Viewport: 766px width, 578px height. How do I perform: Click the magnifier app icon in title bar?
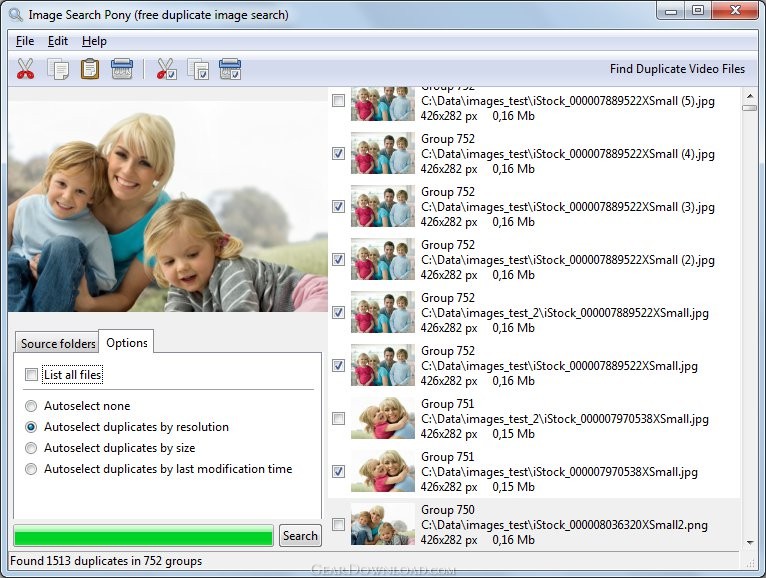pos(16,15)
